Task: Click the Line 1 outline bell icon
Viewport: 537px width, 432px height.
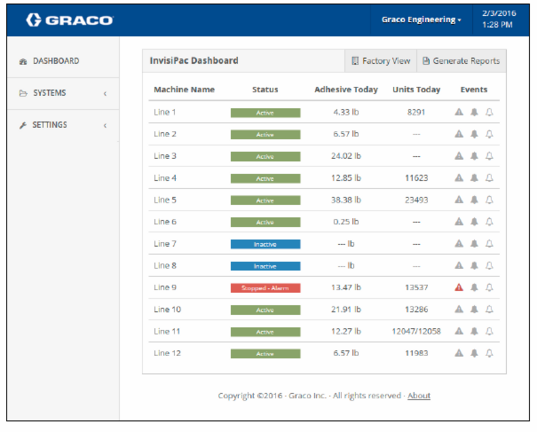Action: pyautogui.click(x=489, y=112)
